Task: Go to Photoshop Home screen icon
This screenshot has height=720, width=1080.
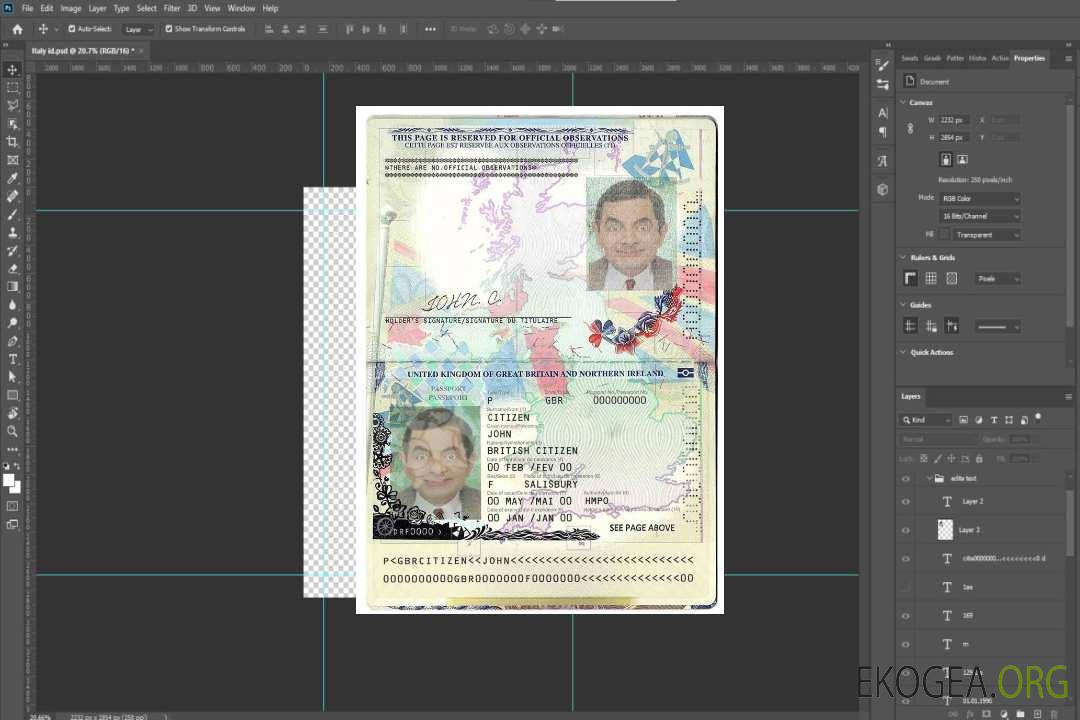Action: coord(17,29)
